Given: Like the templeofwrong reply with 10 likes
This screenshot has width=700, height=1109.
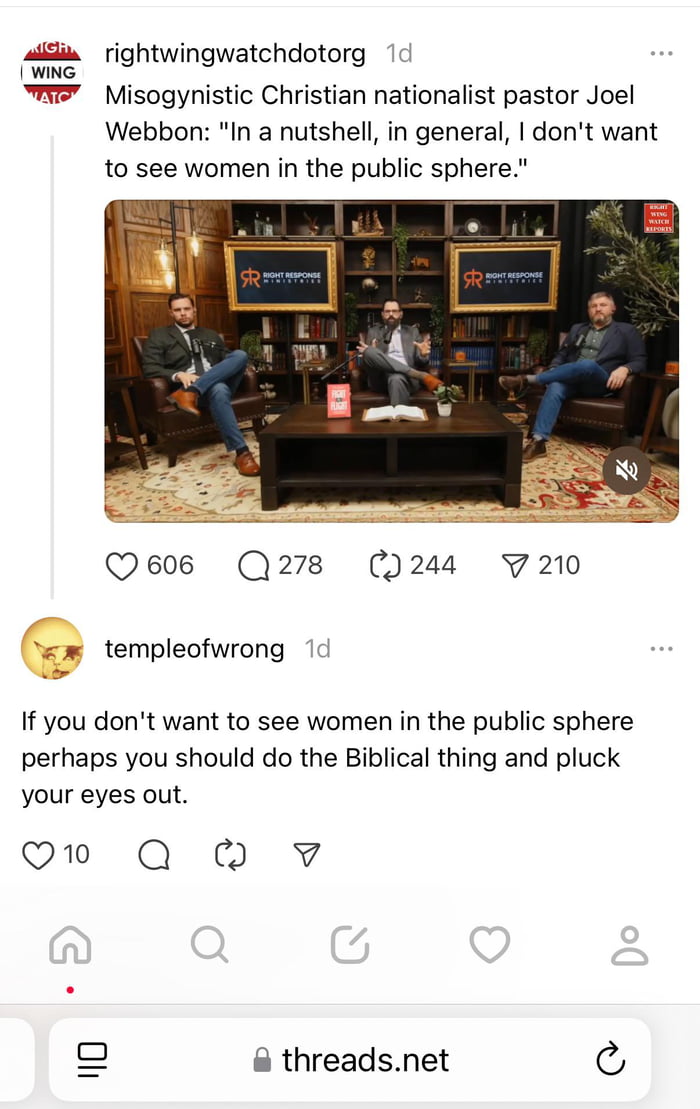Looking at the screenshot, I should tap(38, 854).
